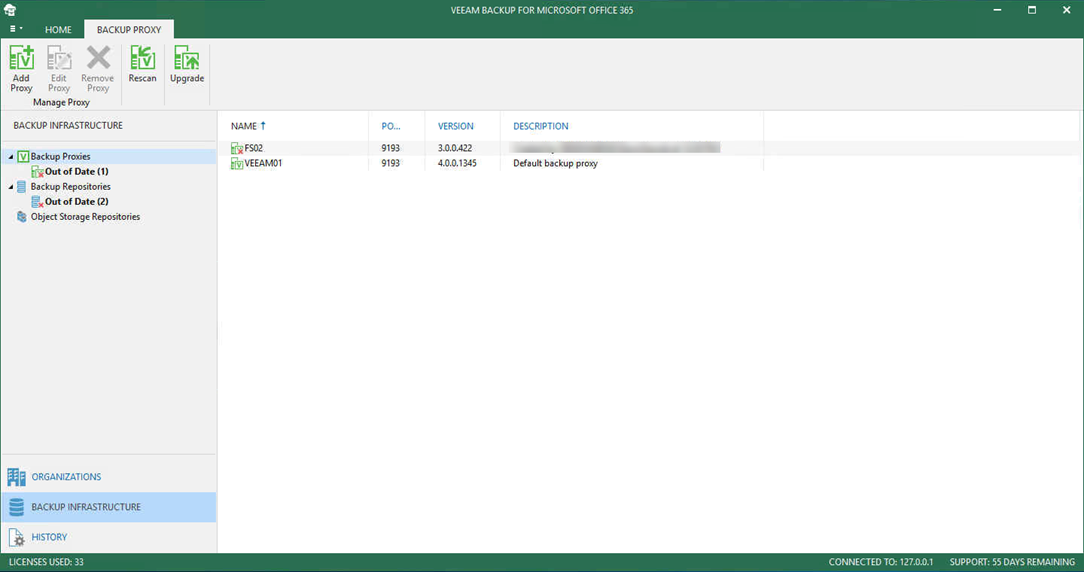Open the HISTORY view
1084x572 pixels.
tap(109, 537)
